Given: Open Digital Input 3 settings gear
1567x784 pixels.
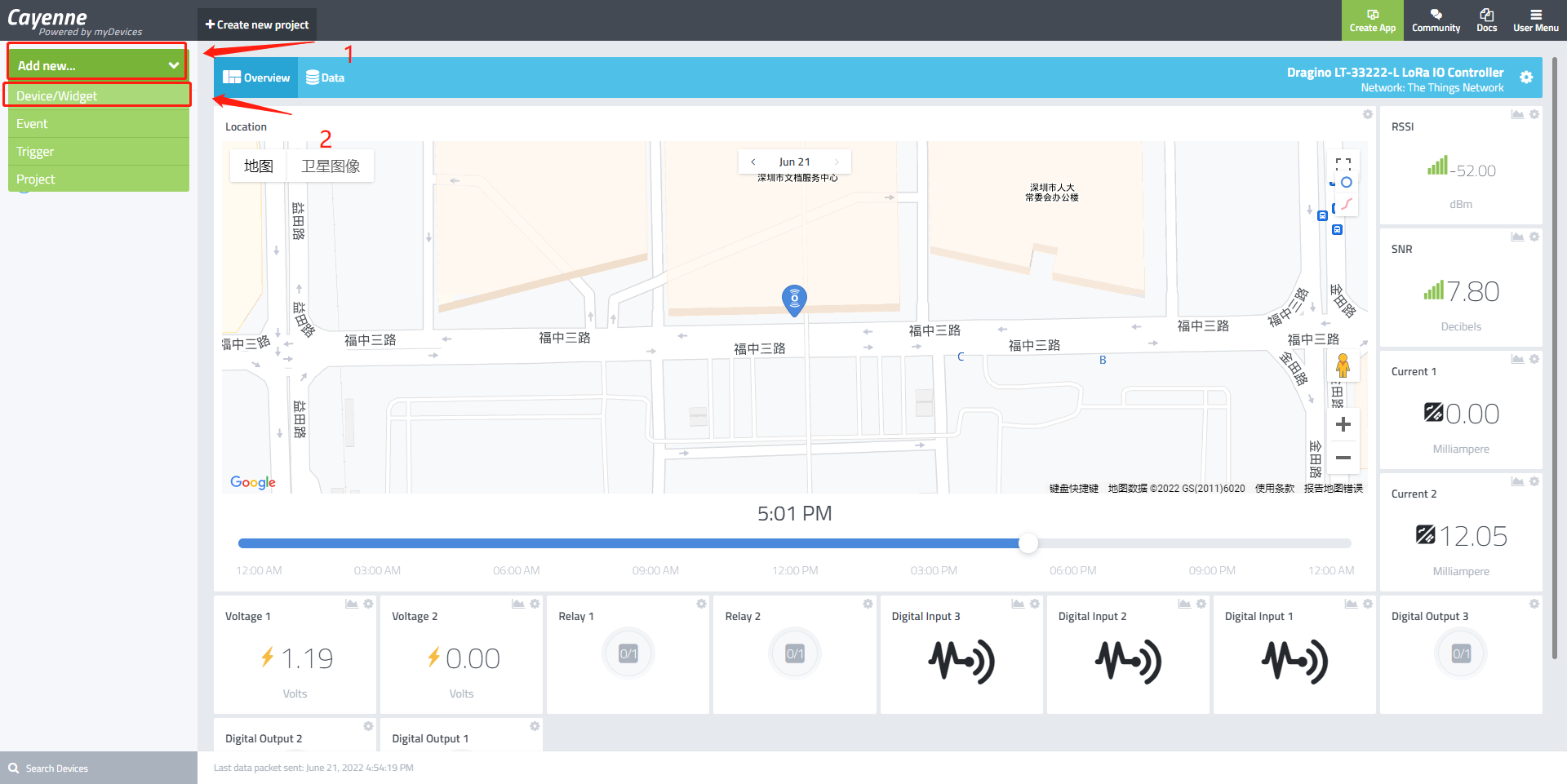Looking at the screenshot, I should coord(1034,604).
